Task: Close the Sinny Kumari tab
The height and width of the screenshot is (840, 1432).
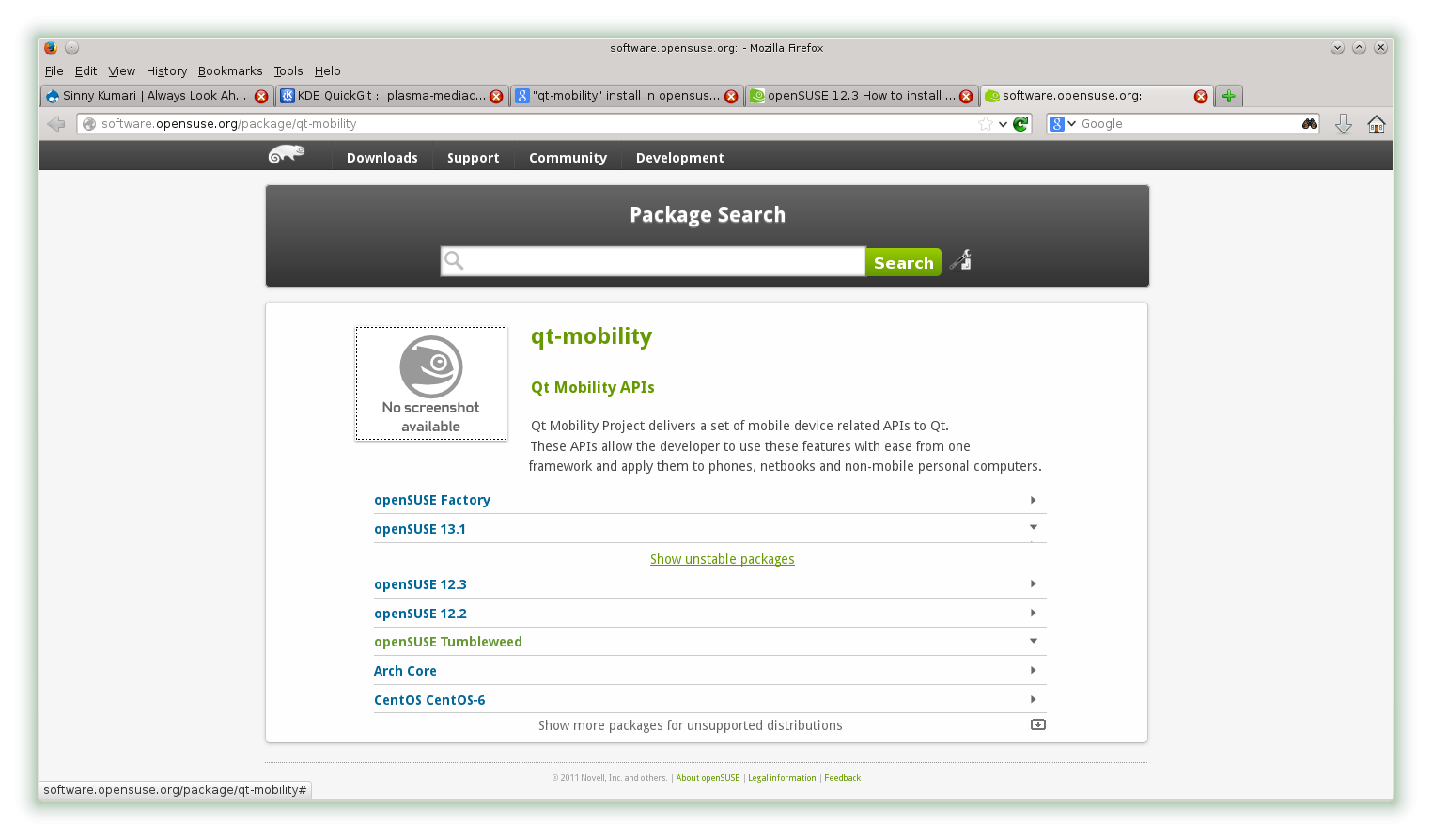Action: [x=261, y=96]
